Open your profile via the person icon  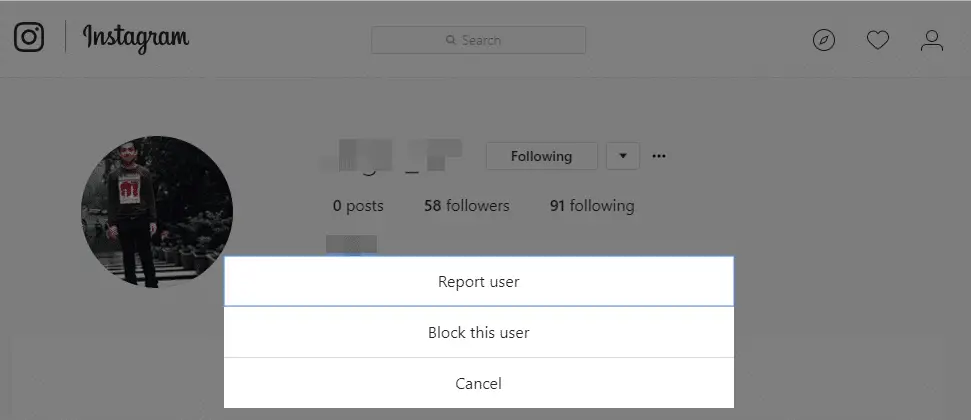pos(931,41)
